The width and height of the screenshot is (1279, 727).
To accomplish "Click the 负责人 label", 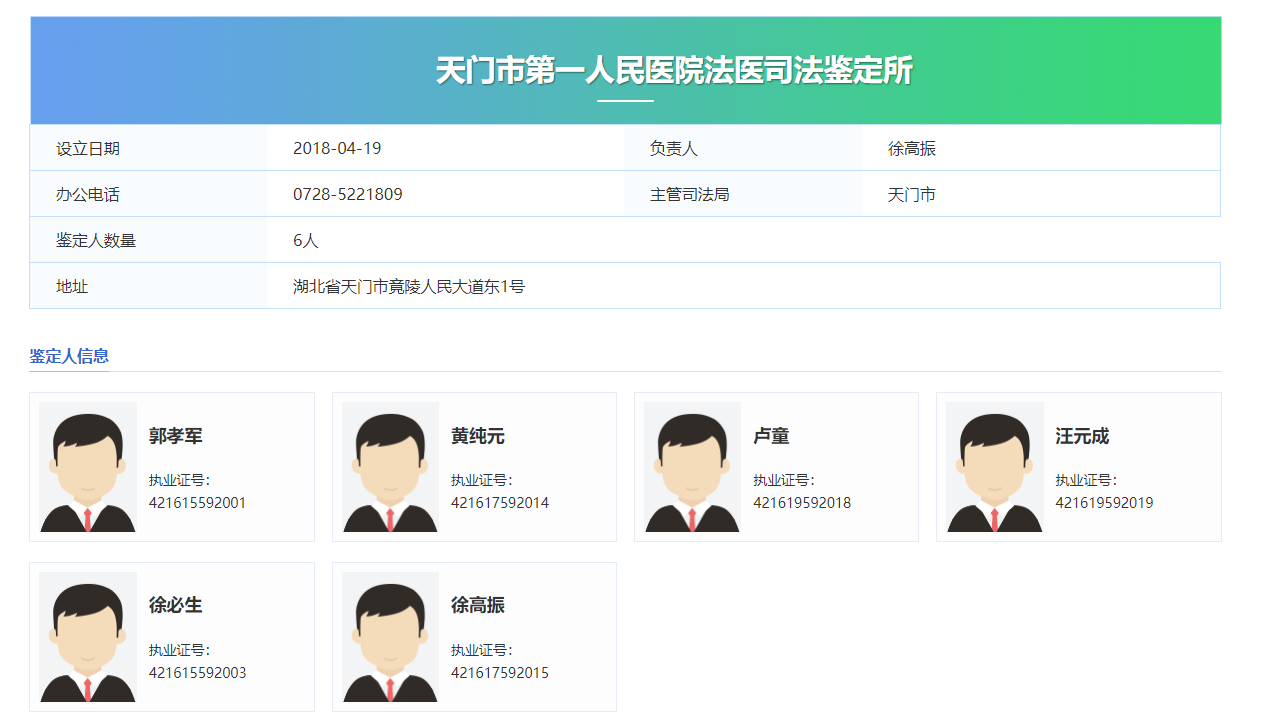I will click(674, 148).
